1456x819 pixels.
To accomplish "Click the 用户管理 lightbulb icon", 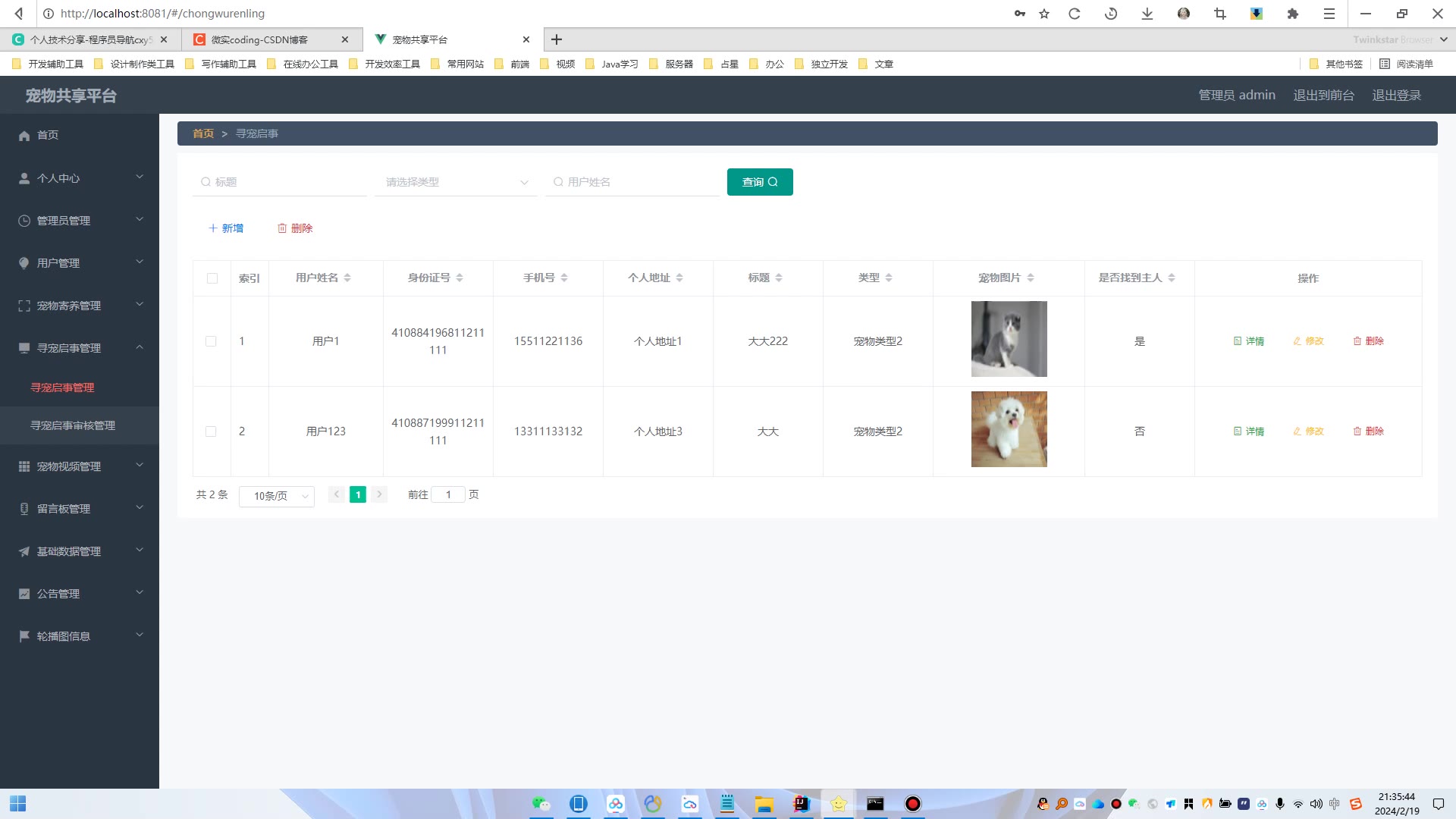I will click(24, 263).
